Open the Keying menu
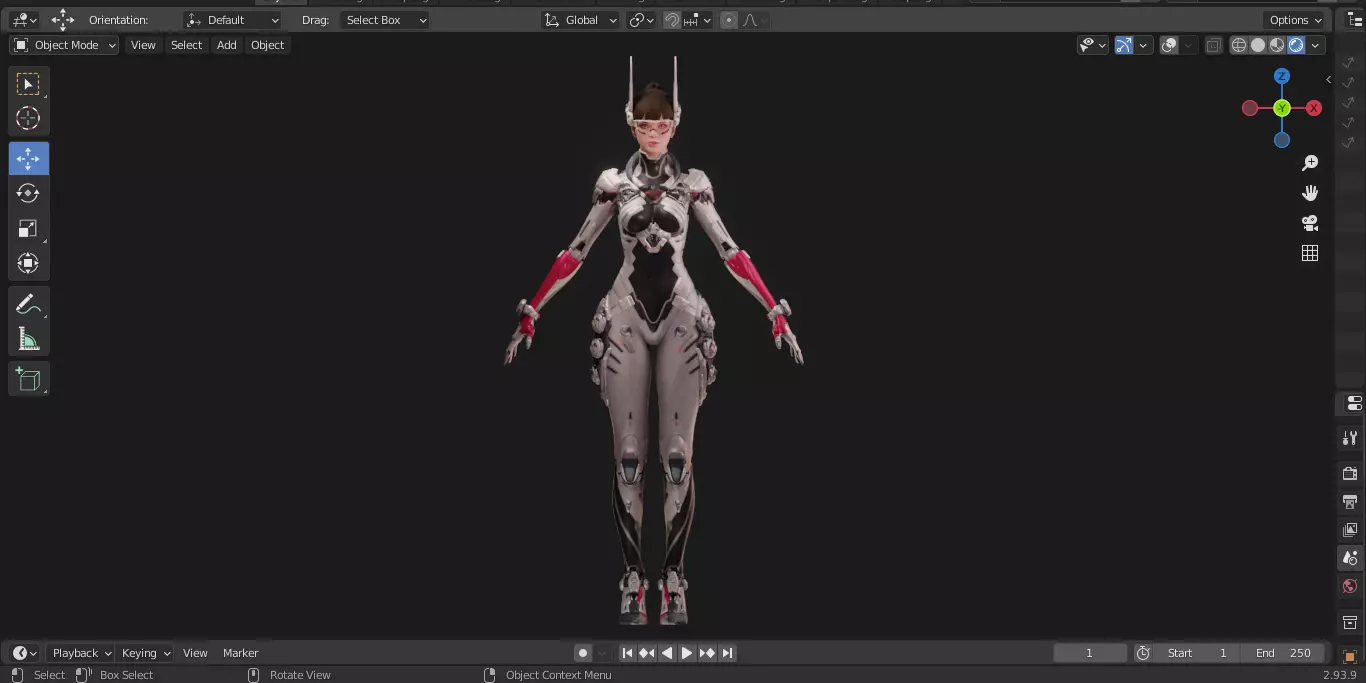 tap(145, 653)
